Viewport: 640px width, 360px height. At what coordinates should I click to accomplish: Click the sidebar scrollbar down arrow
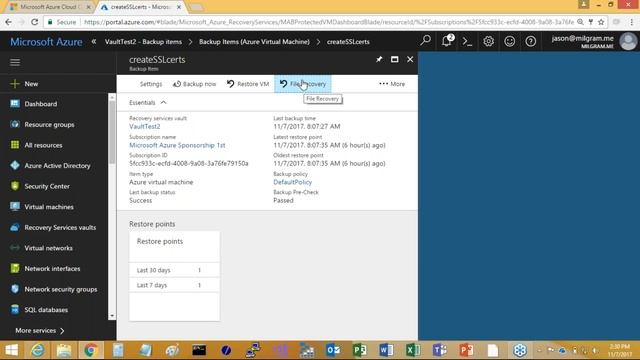[112, 316]
